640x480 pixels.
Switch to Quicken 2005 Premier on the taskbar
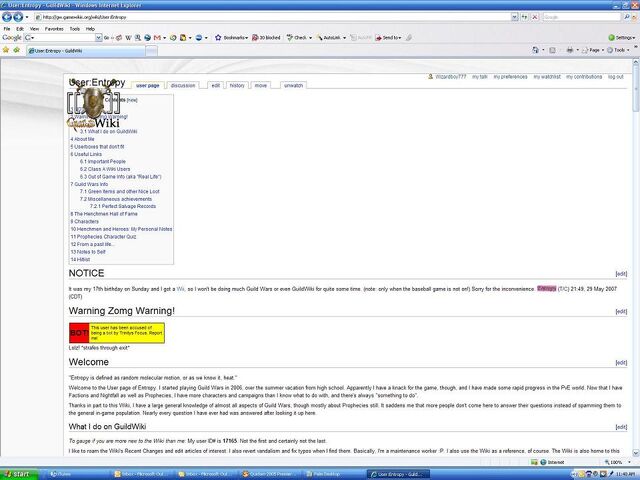coord(270,474)
